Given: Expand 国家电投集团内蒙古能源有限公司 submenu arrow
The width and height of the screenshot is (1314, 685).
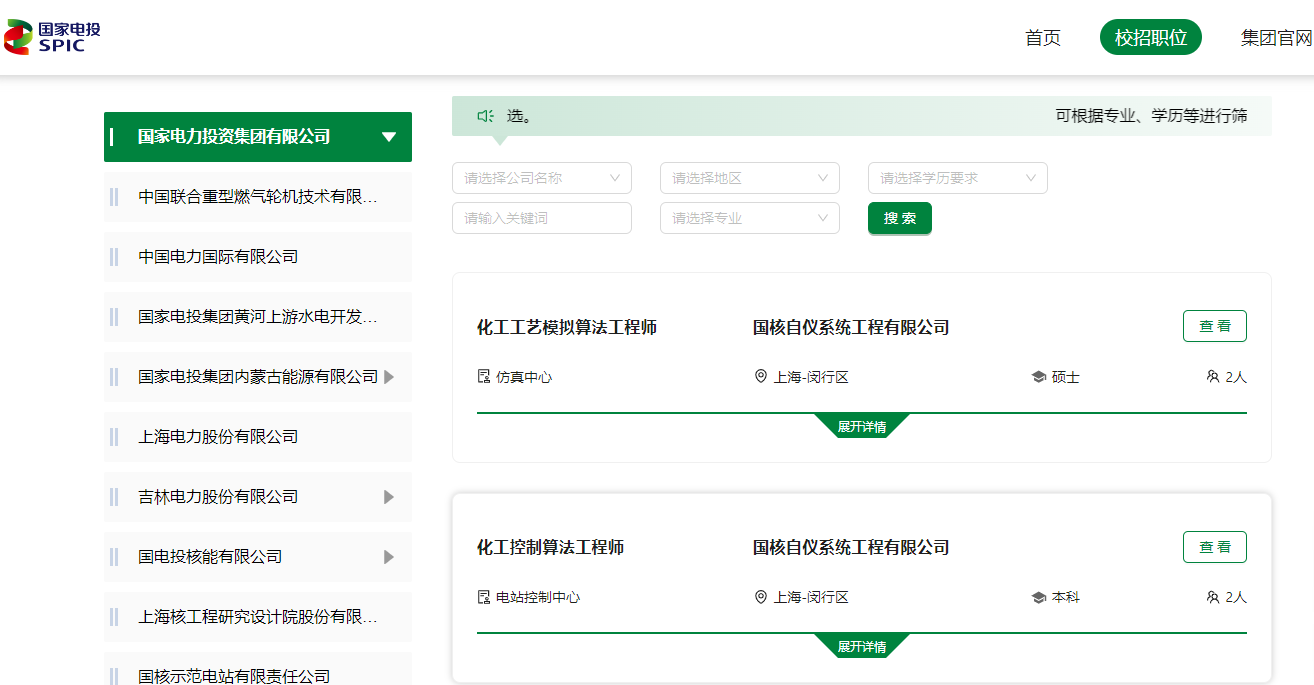Looking at the screenshot, I should (389, 377).
